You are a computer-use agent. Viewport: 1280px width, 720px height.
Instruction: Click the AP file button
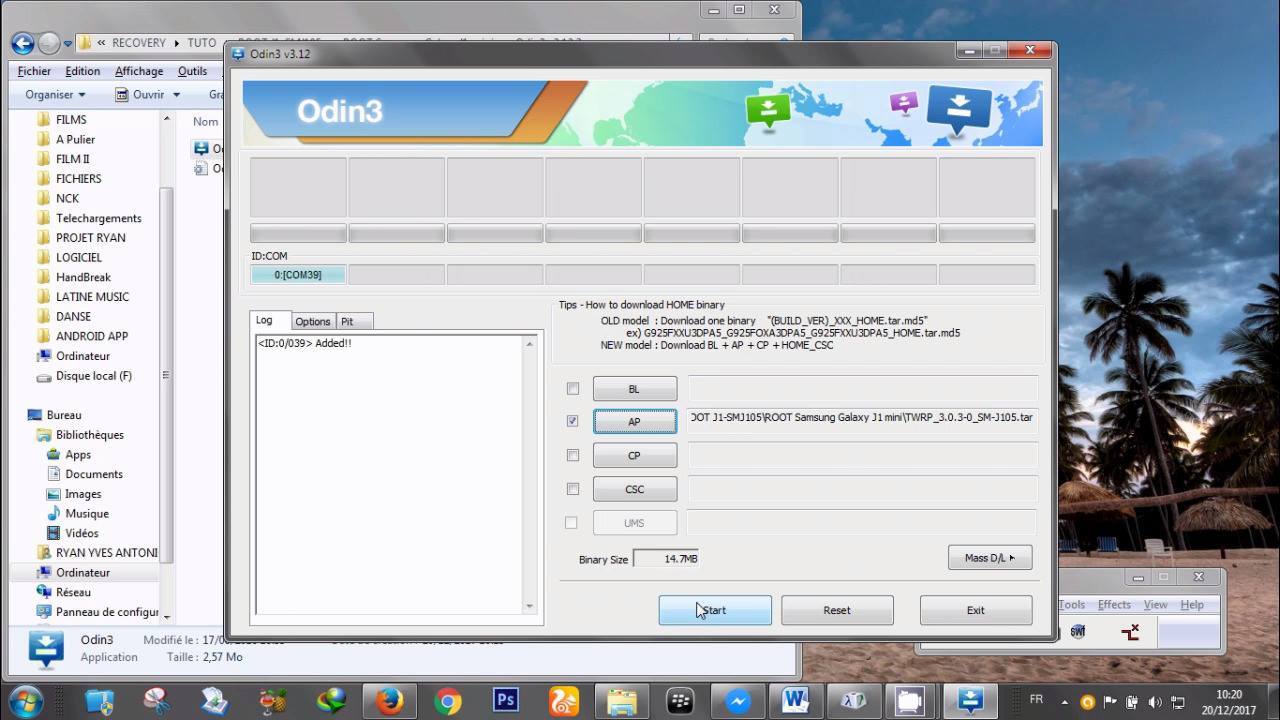[635, 422]
